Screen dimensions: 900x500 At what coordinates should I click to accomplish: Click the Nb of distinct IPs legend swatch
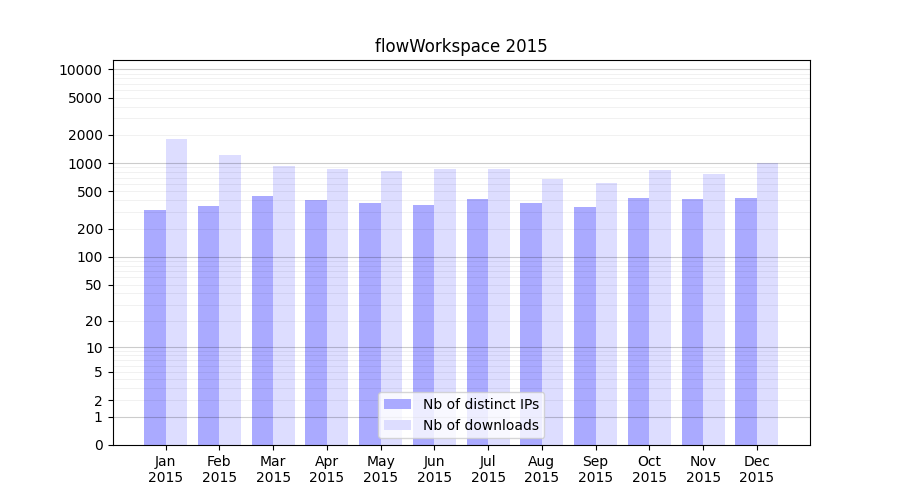pyautogui.click(x=397, y=404)
